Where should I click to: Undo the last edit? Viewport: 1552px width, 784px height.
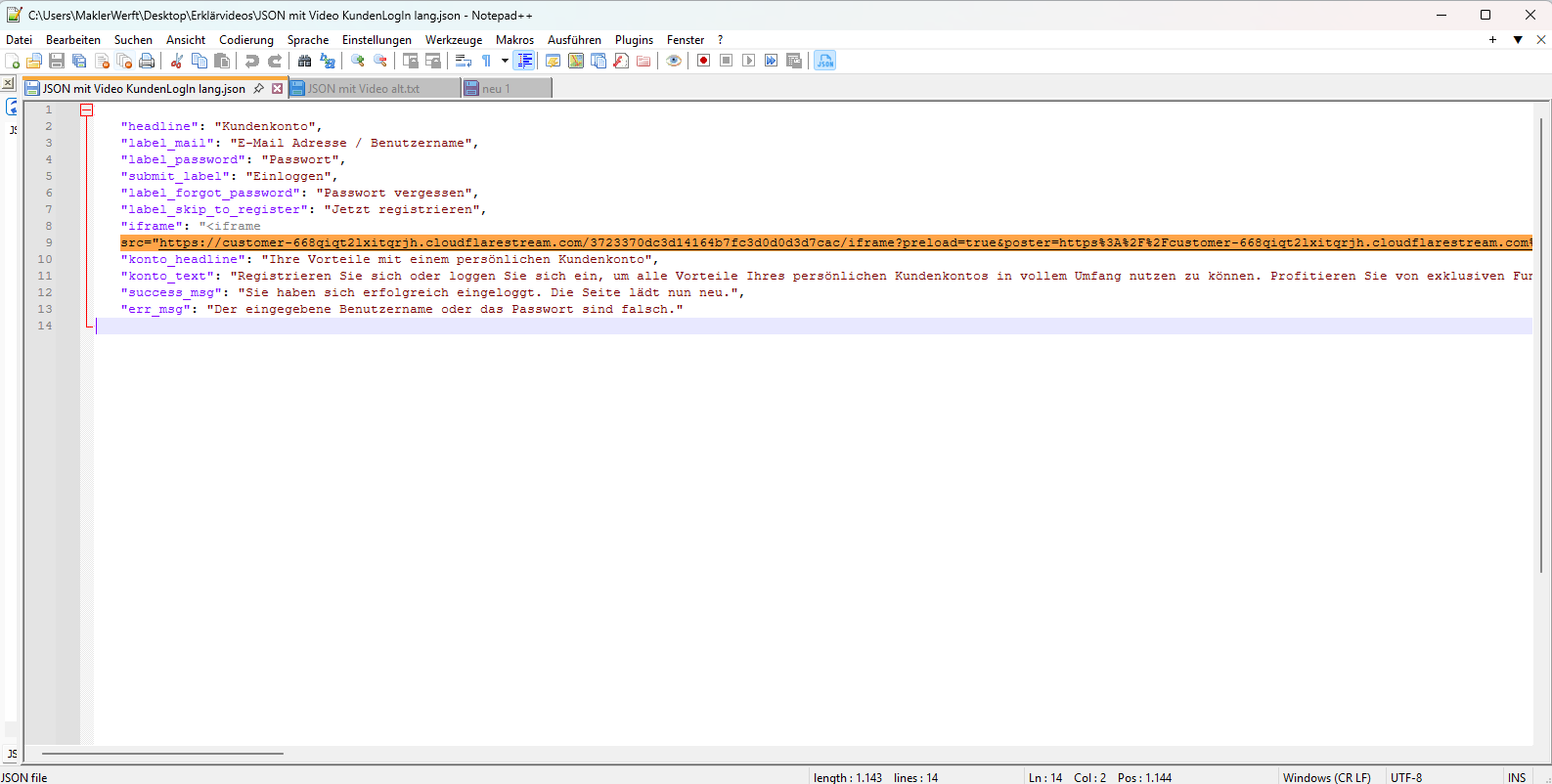click(252, 61)
